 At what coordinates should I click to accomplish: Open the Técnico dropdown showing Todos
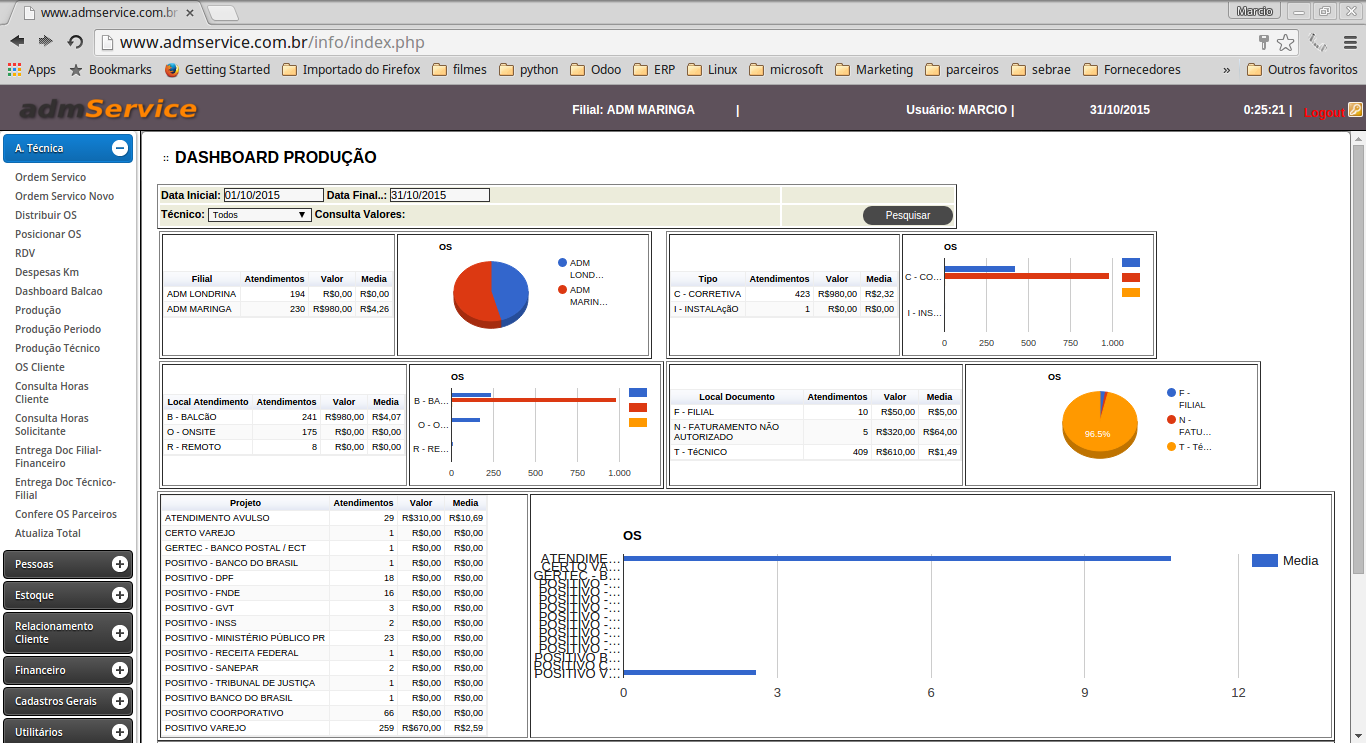click(259, 215)
